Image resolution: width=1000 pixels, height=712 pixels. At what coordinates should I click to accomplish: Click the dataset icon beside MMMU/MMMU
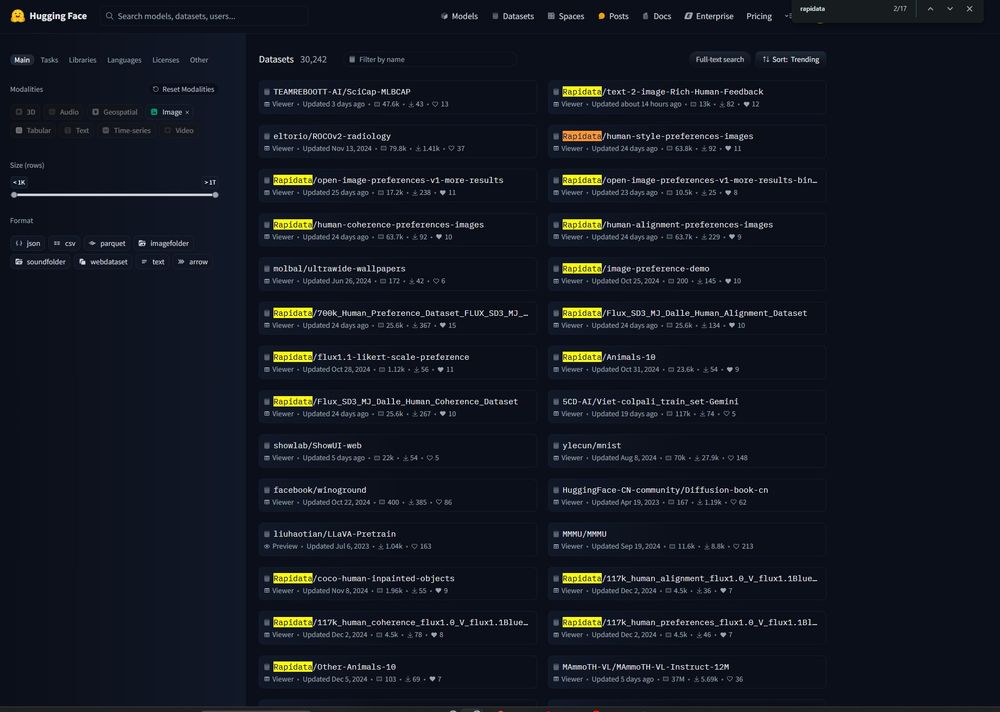556,534
